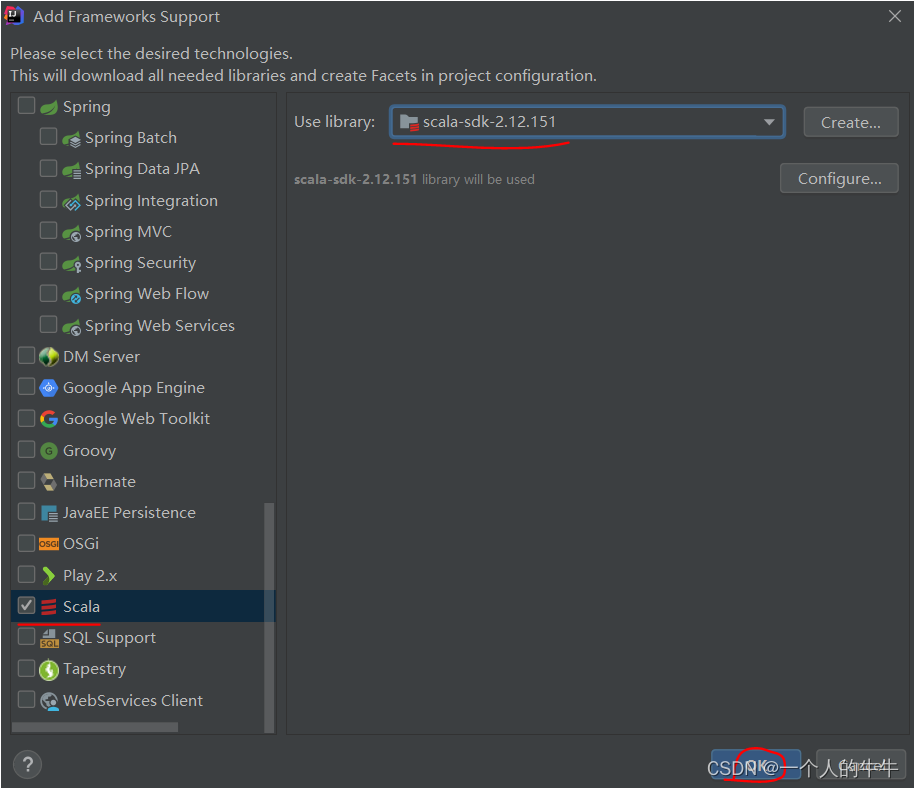This screenshot has height=789, width=915.
Task: Click the Tapestry icon
Action: 49,669
